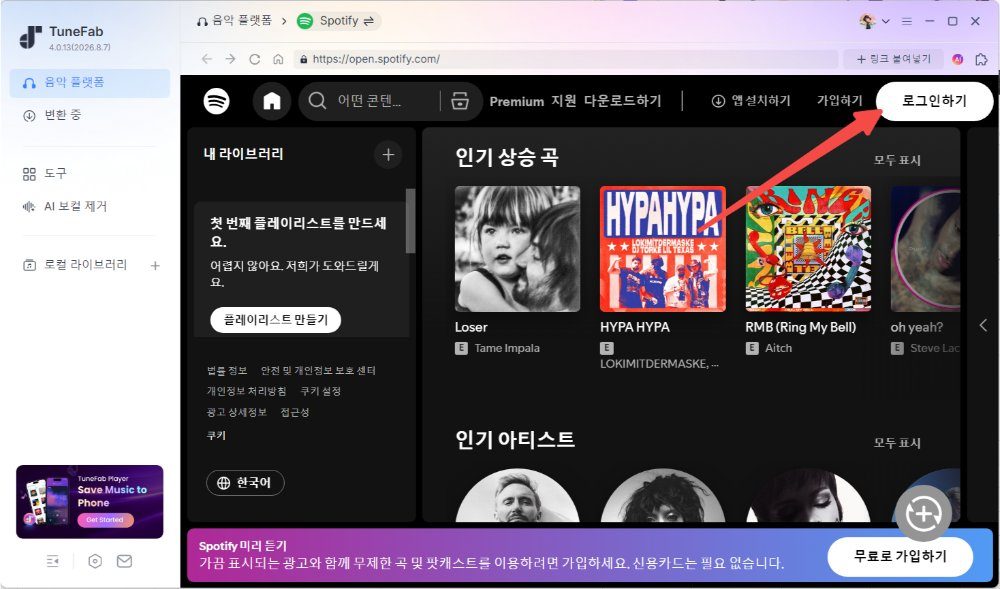Screen dimensions: 1000x589
Task: Open 법률 정보 link
Action: [227, 370]
